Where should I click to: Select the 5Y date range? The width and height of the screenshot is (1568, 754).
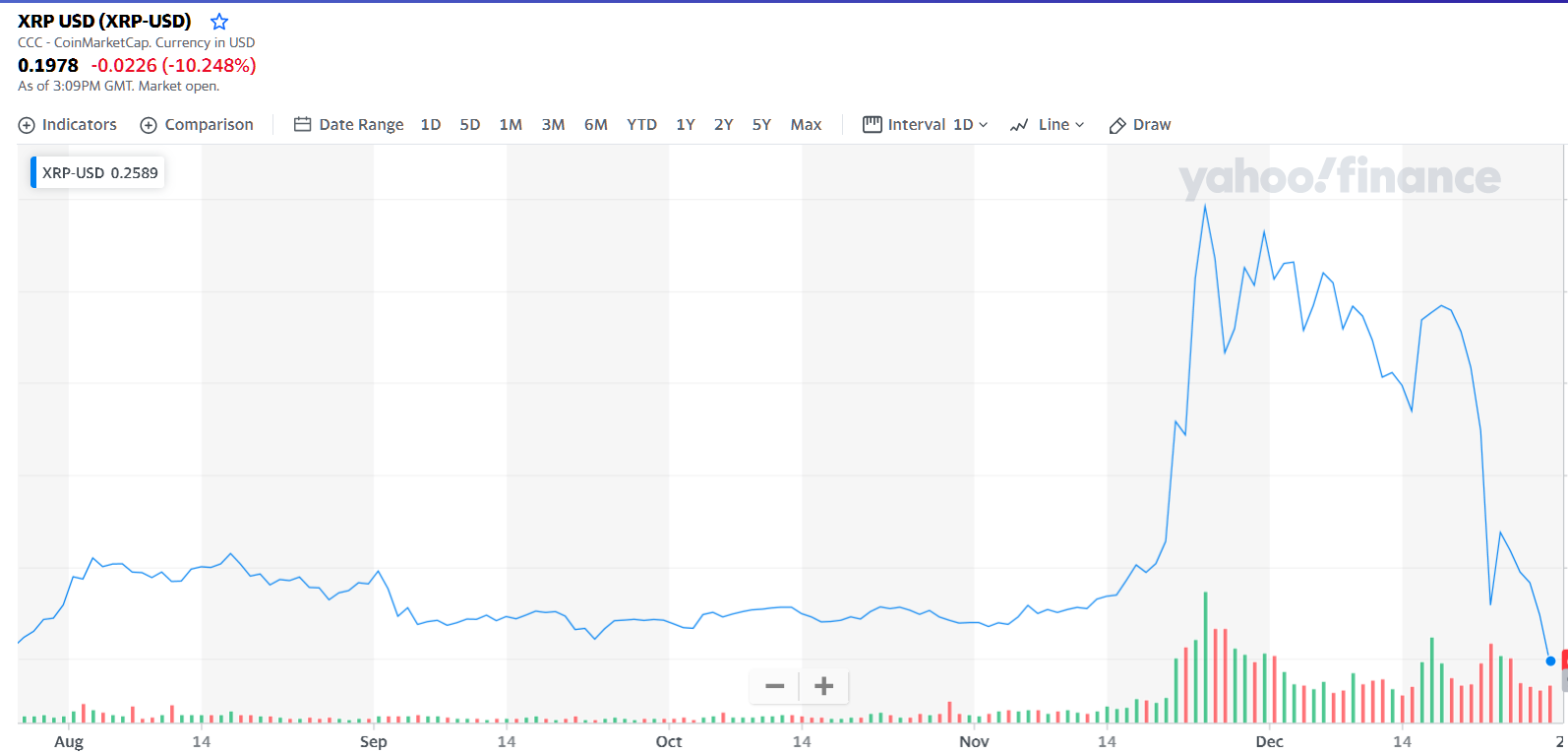761,125
